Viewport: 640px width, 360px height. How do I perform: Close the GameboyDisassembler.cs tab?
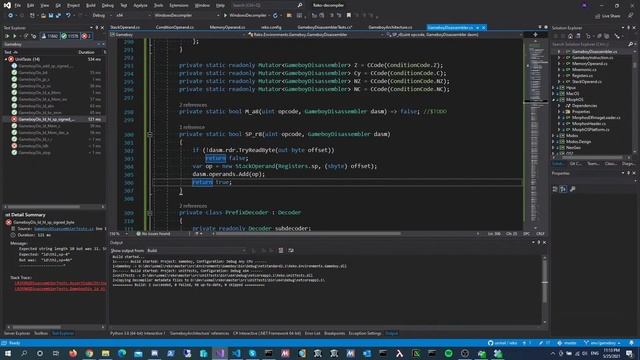point(484,27)
